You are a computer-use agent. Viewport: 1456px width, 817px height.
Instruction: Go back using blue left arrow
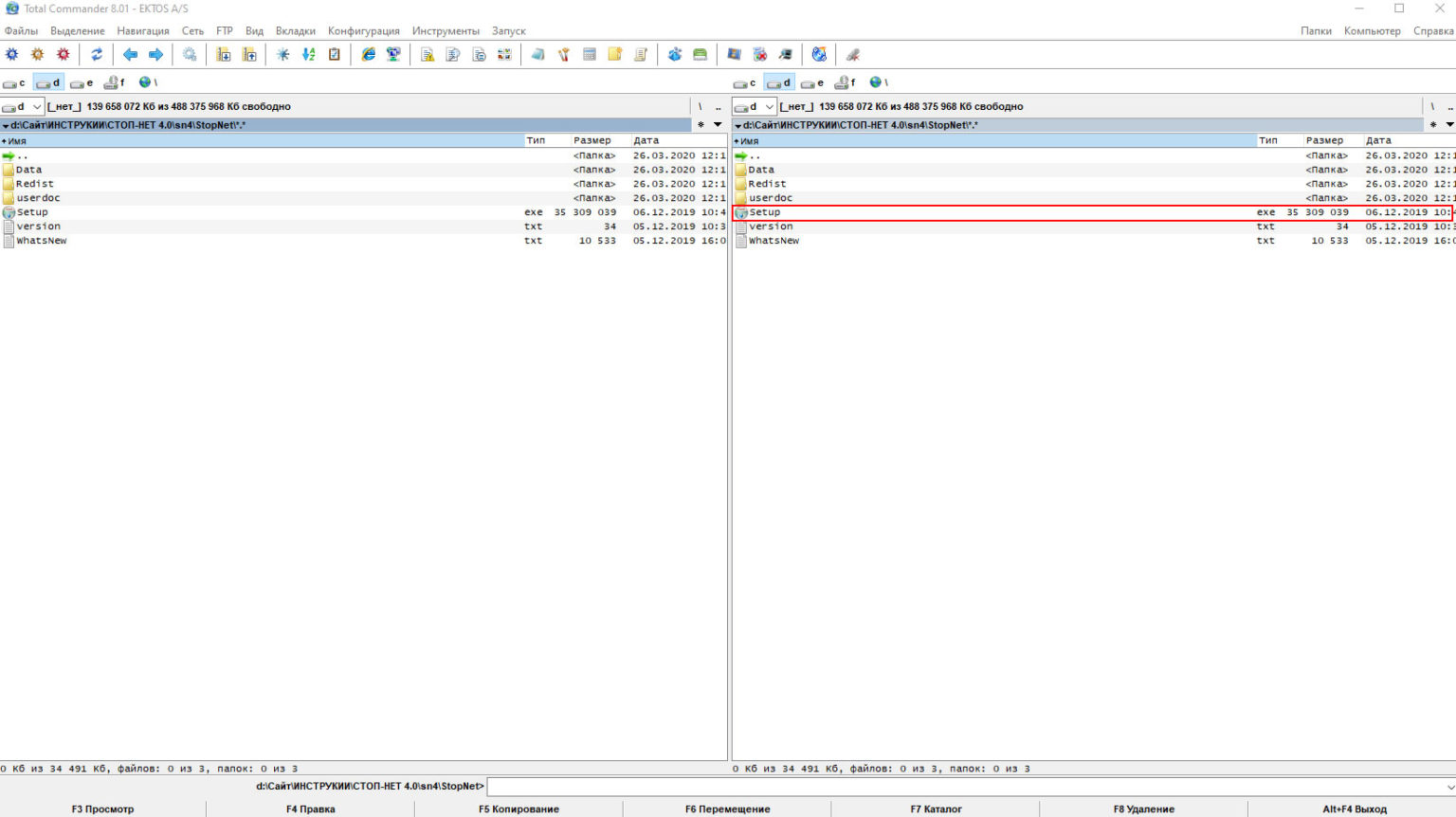(131, 55)
